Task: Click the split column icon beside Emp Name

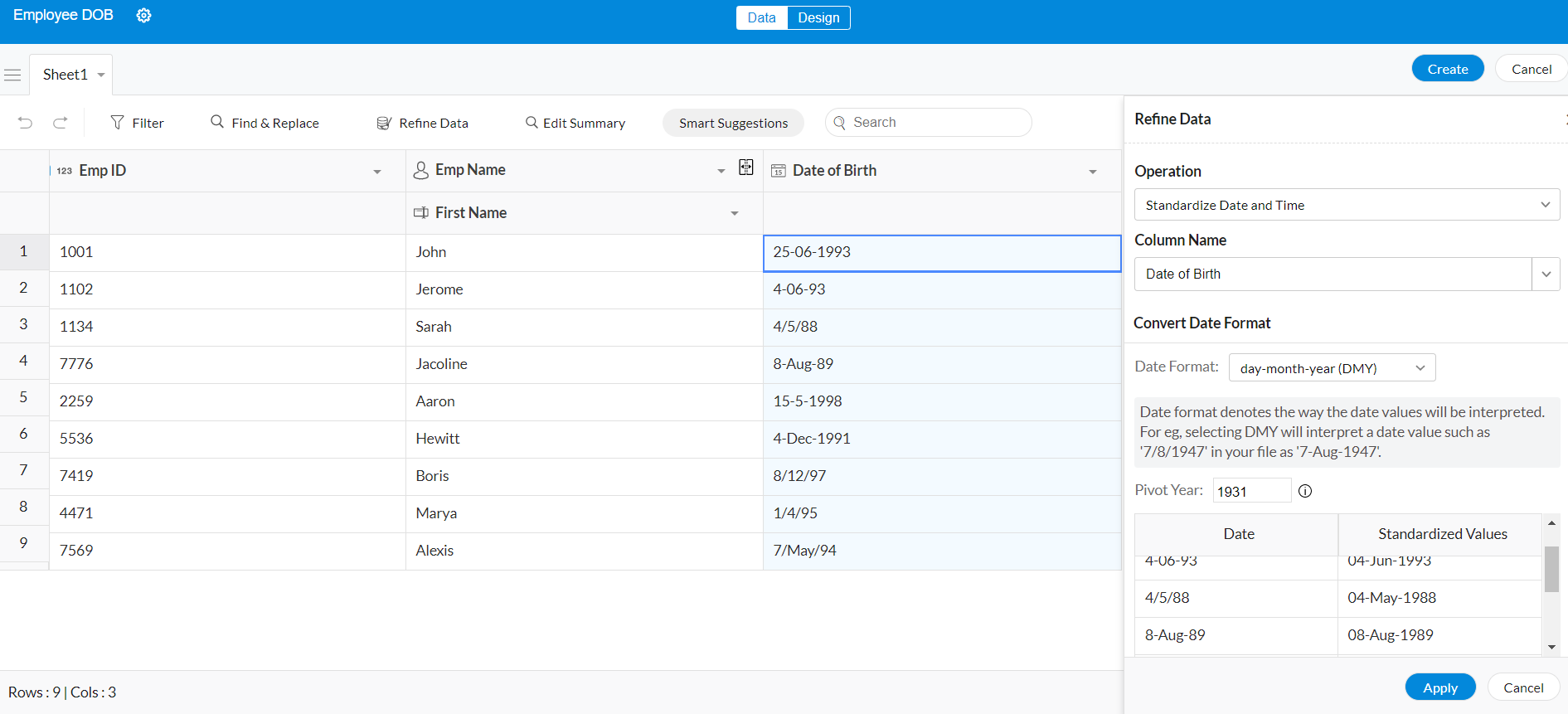Action: point(746,168)
